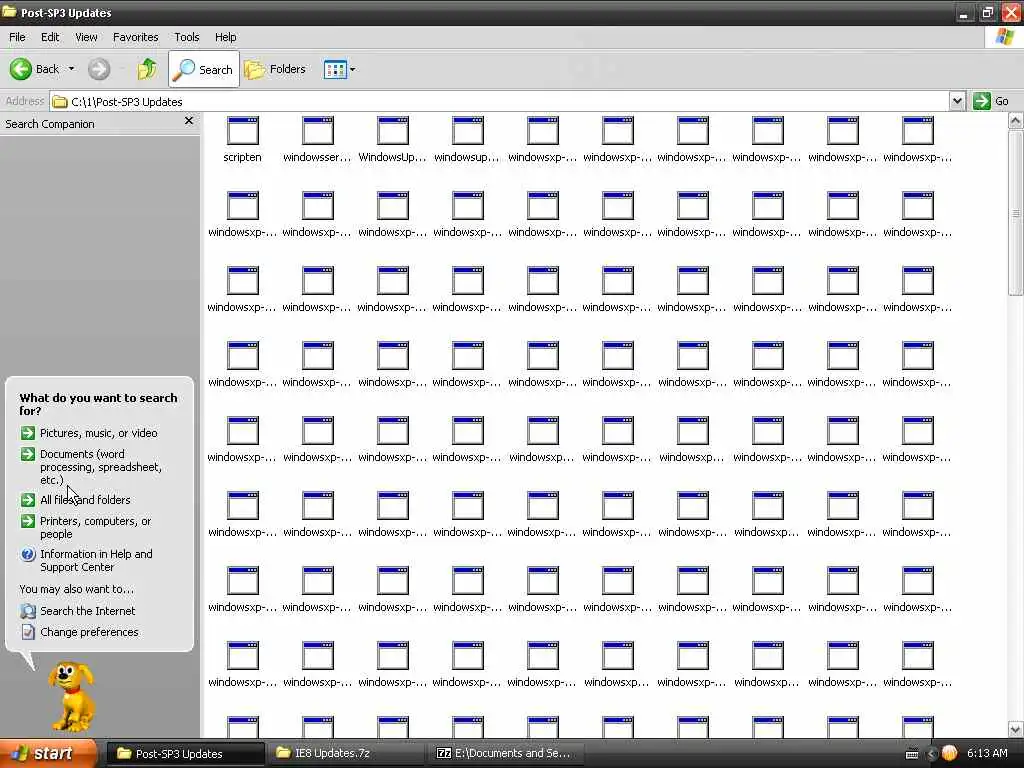Click the orange tray icon
Viewport: 1024px width, 768px height.
coord(950,754)
